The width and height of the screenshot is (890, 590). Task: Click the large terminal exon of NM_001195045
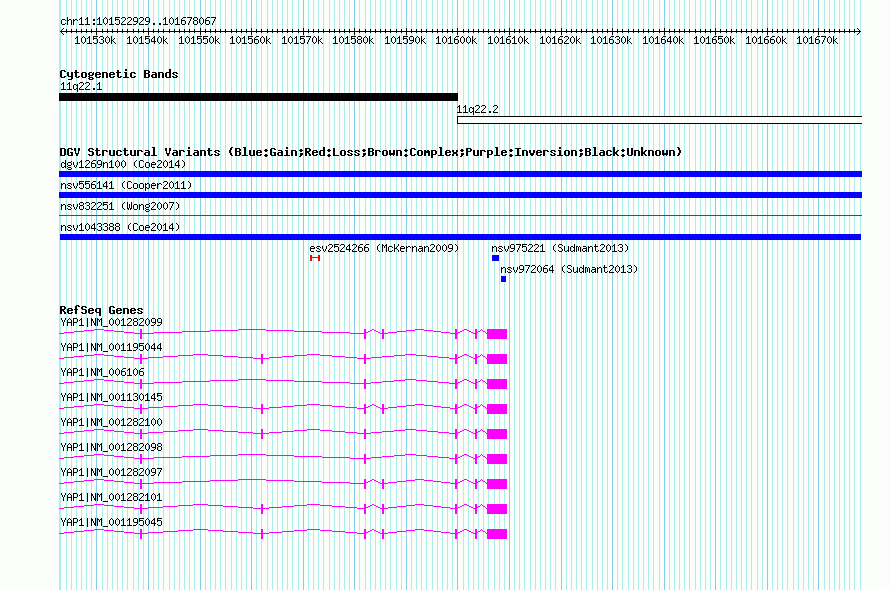497,534
